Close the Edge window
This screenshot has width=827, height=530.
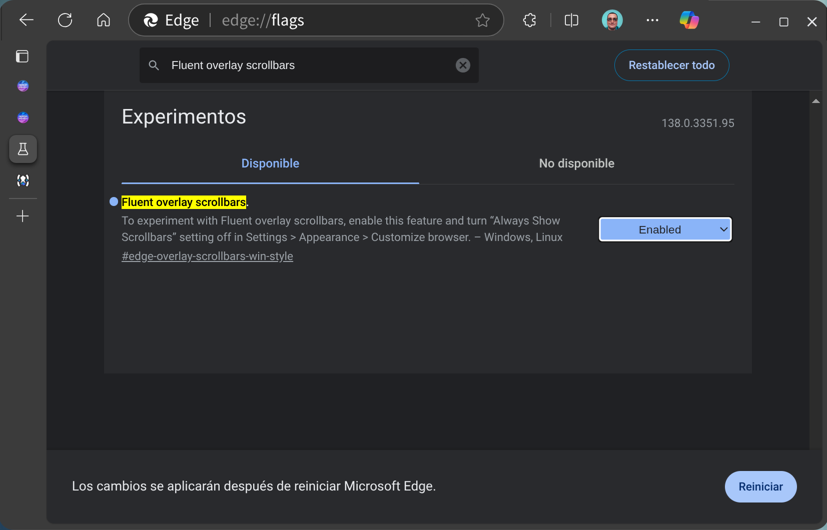point(812,22)
